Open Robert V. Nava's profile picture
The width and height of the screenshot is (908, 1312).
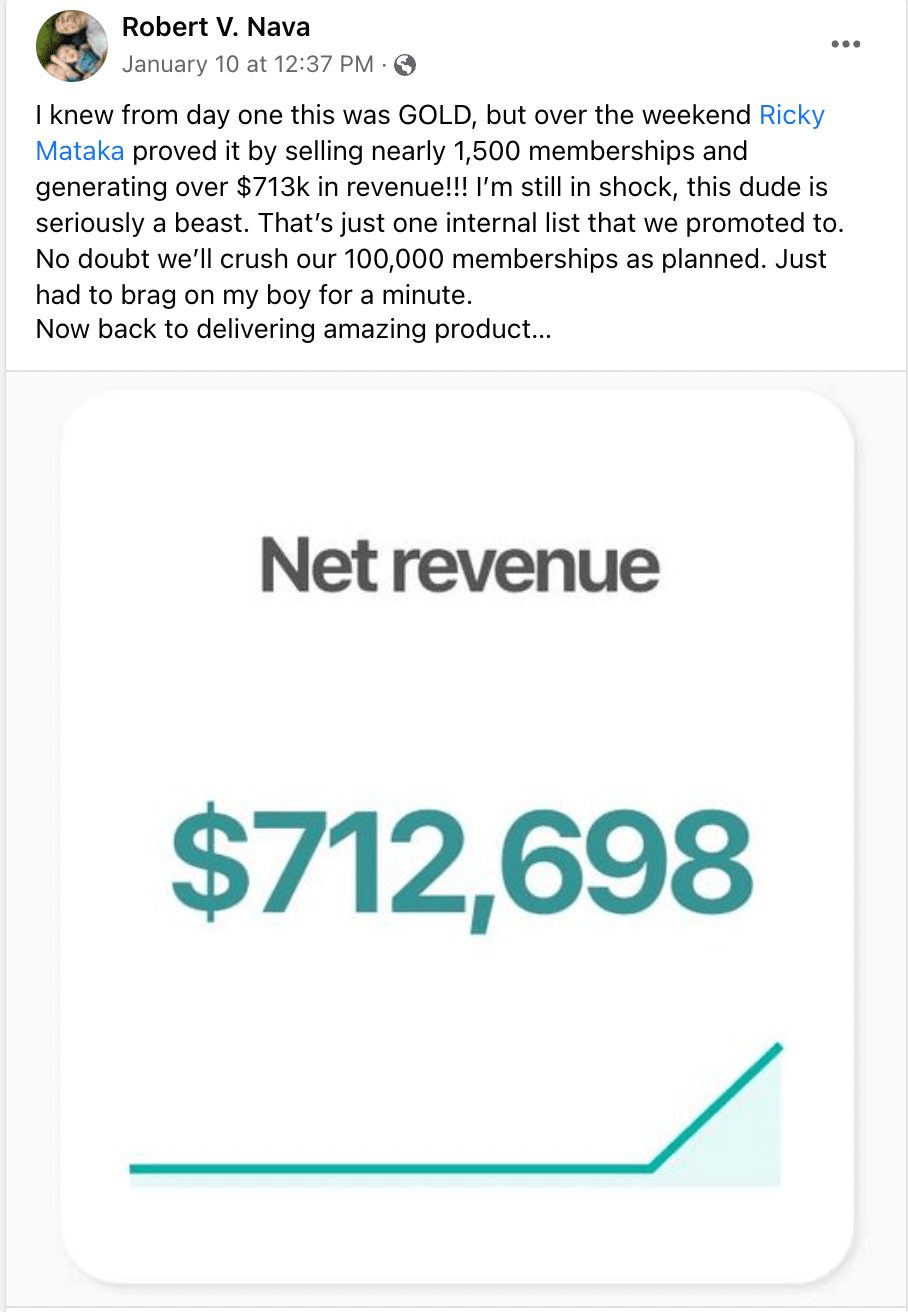pyautogui.click(x=72, y=46)
